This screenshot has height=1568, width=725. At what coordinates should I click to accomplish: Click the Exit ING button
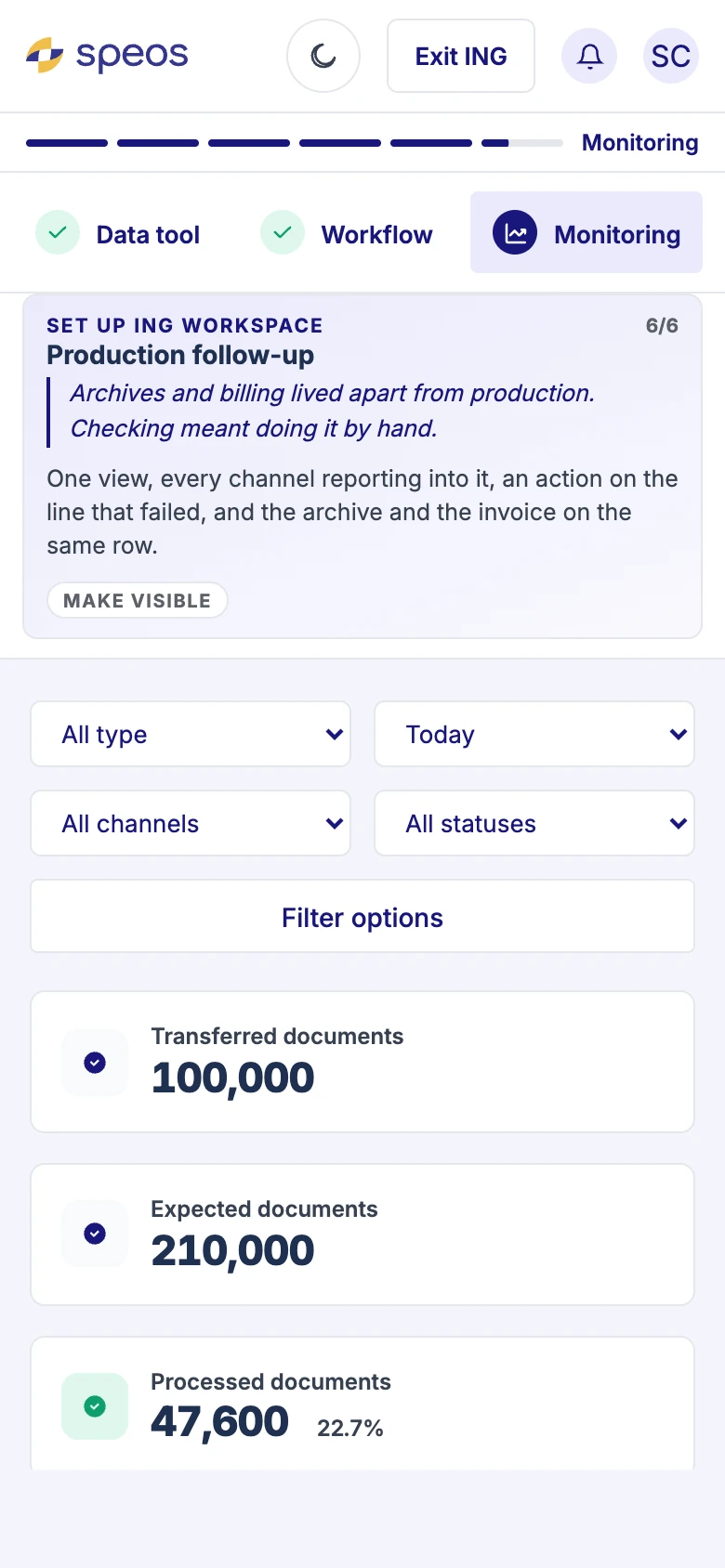(461, 56)
